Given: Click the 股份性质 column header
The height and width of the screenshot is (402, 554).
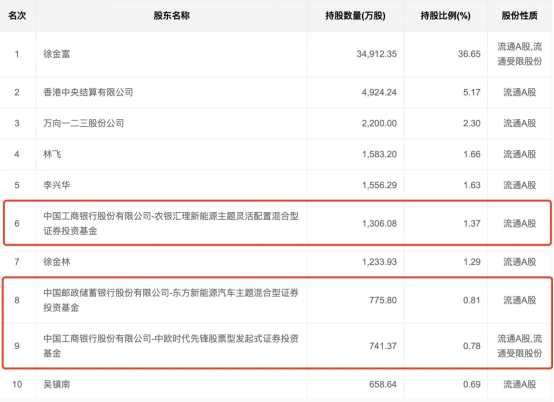Looking at the screenshot, I should pos(520,16).
